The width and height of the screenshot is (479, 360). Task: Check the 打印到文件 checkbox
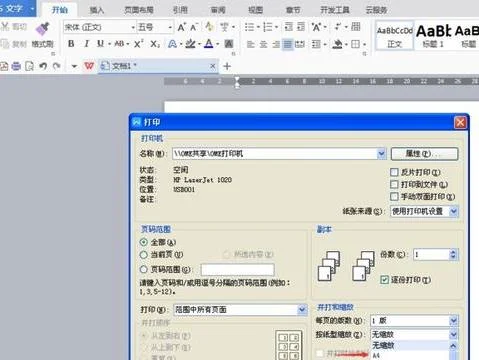pos(394,184)
